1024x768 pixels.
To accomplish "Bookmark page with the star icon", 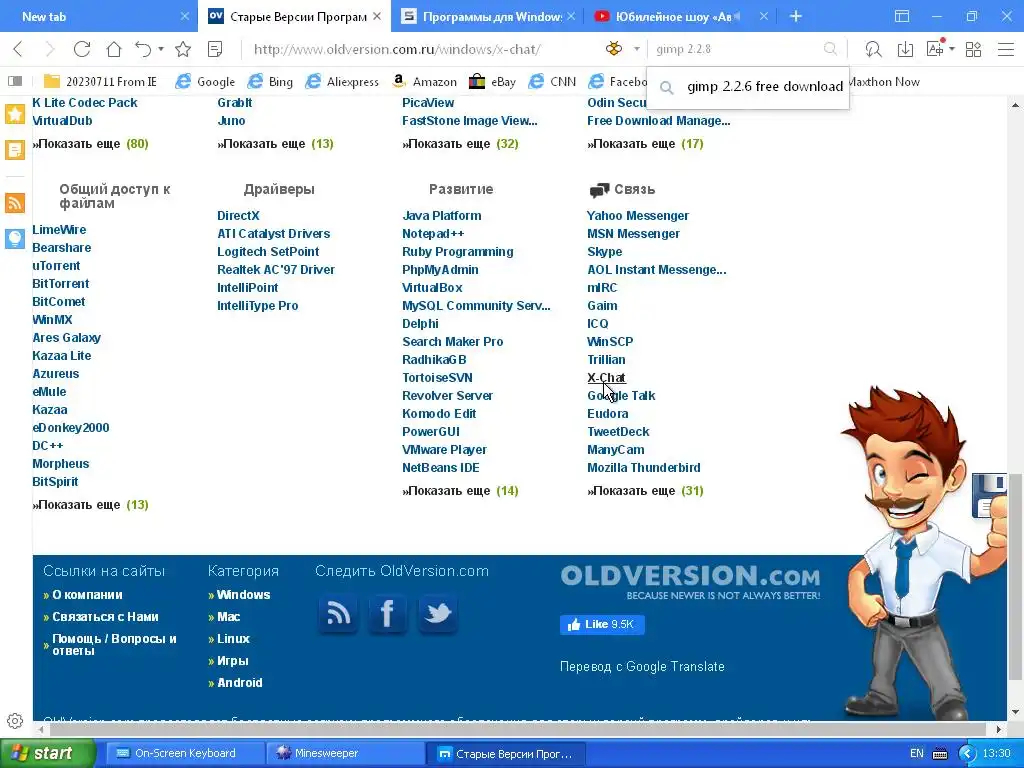I will pos(184,49).
